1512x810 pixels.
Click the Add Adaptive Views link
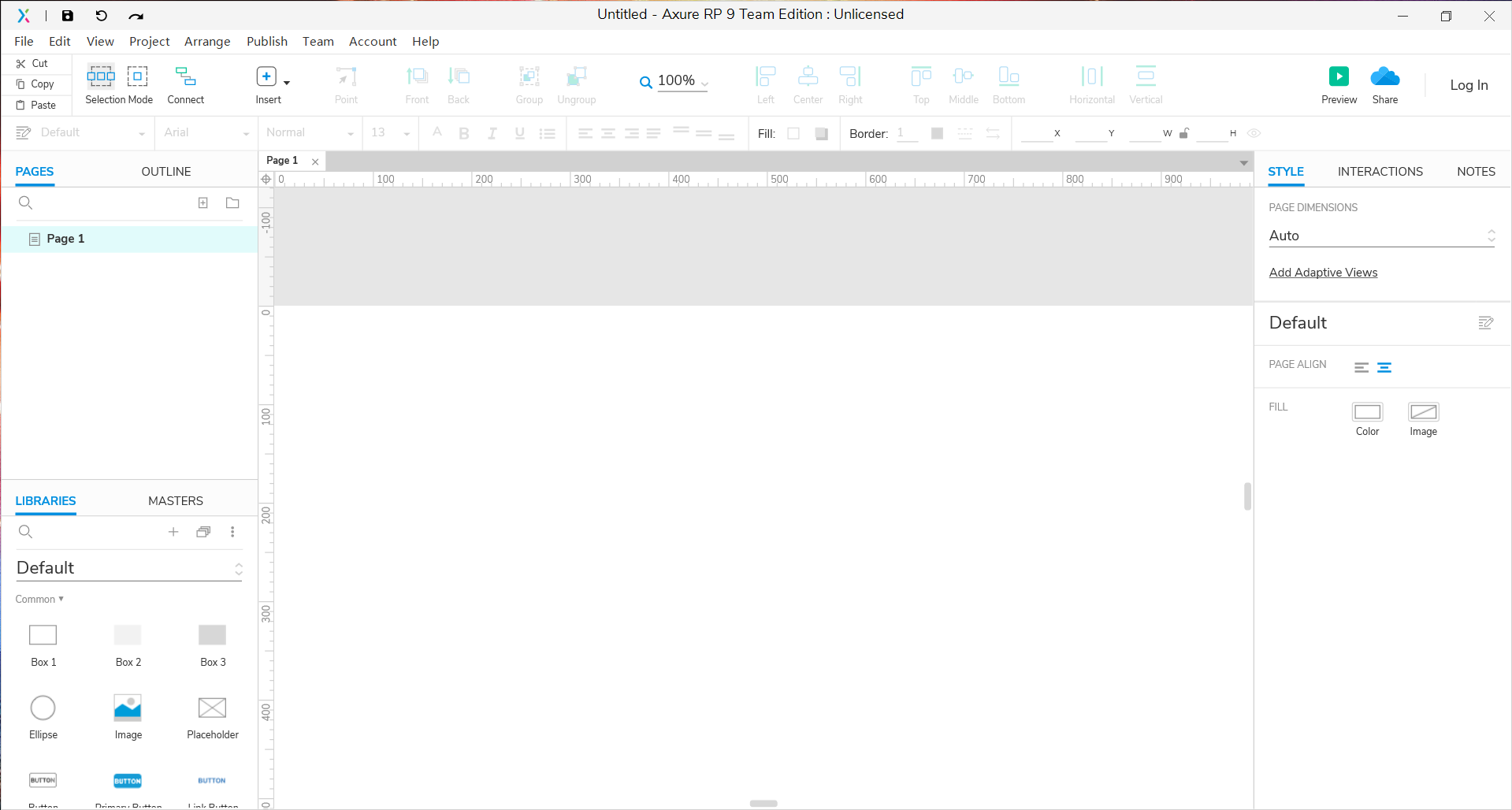coord(1323,272)
